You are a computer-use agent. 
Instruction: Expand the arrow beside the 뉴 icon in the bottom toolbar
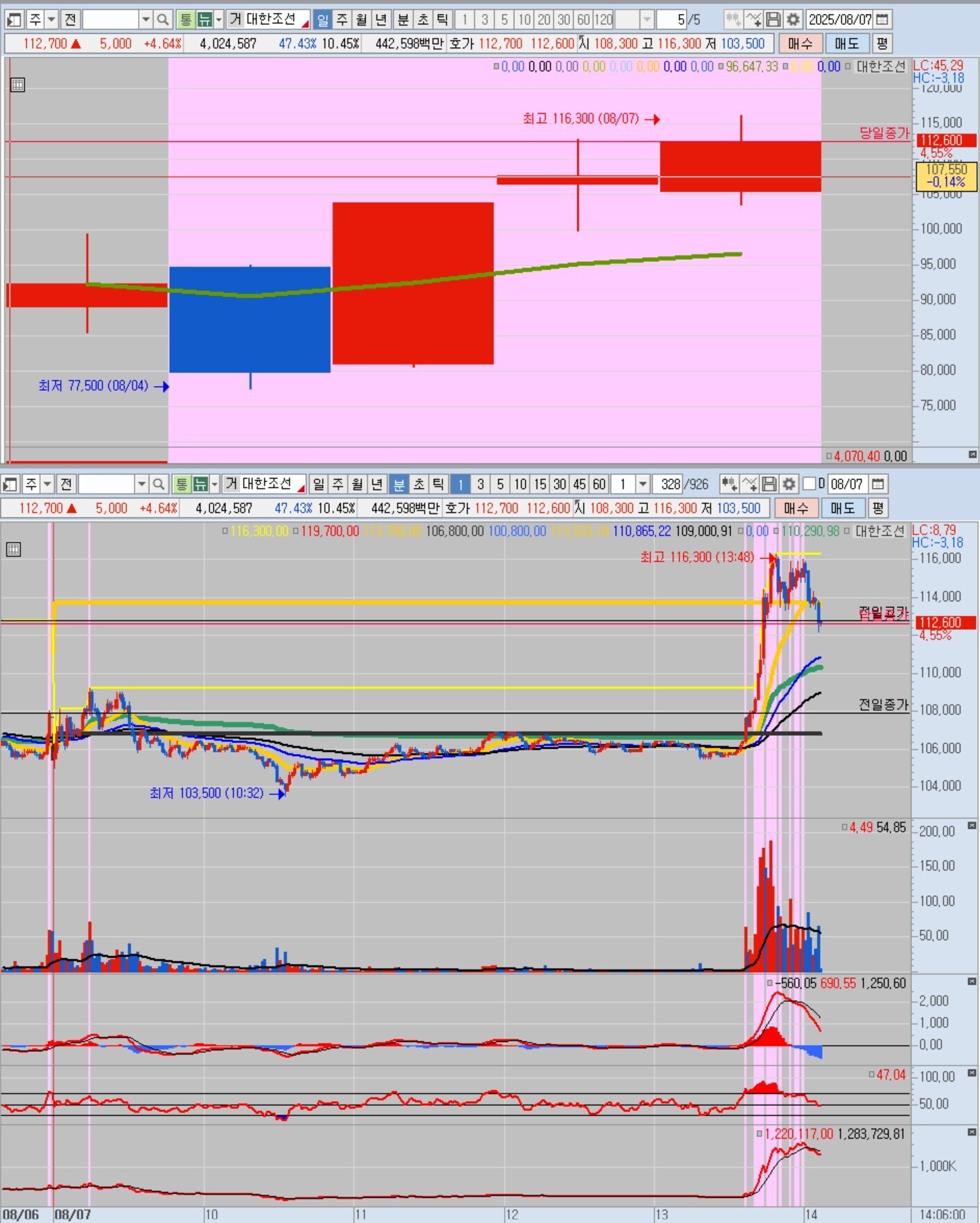(215, 484)
